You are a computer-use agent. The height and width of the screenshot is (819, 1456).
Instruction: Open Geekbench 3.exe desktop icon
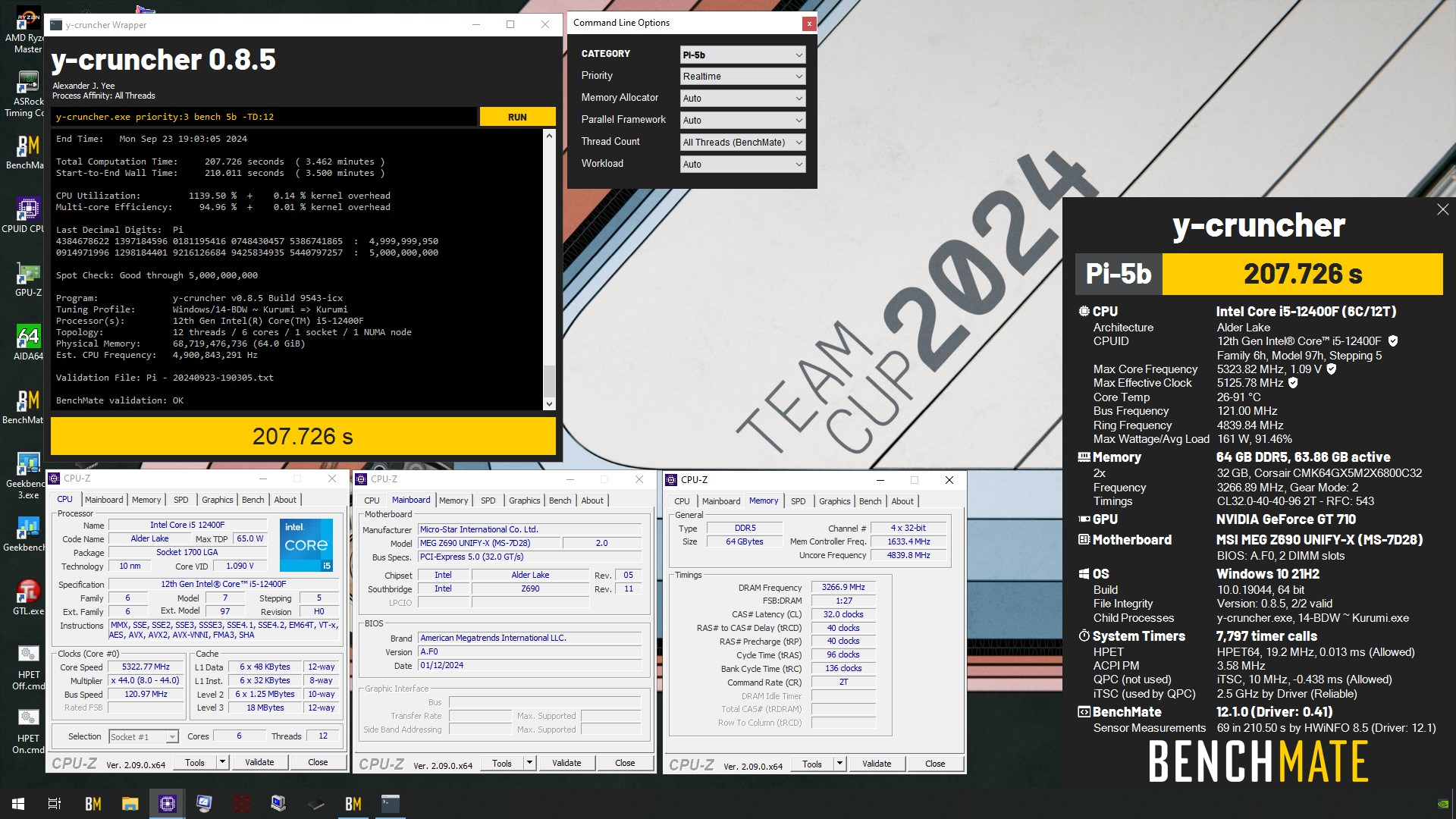(x=27, y=476)
